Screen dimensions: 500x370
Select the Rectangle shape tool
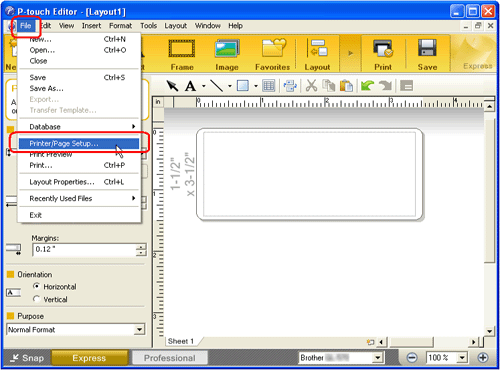(x=243, y=86)
